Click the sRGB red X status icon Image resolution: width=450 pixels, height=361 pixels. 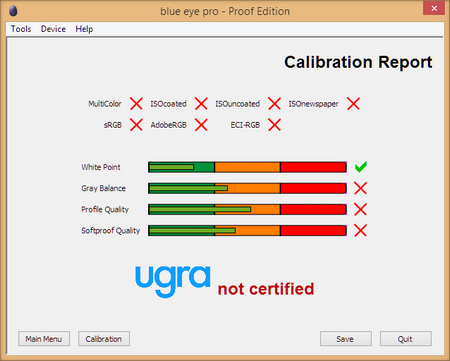tap(136, 125)
